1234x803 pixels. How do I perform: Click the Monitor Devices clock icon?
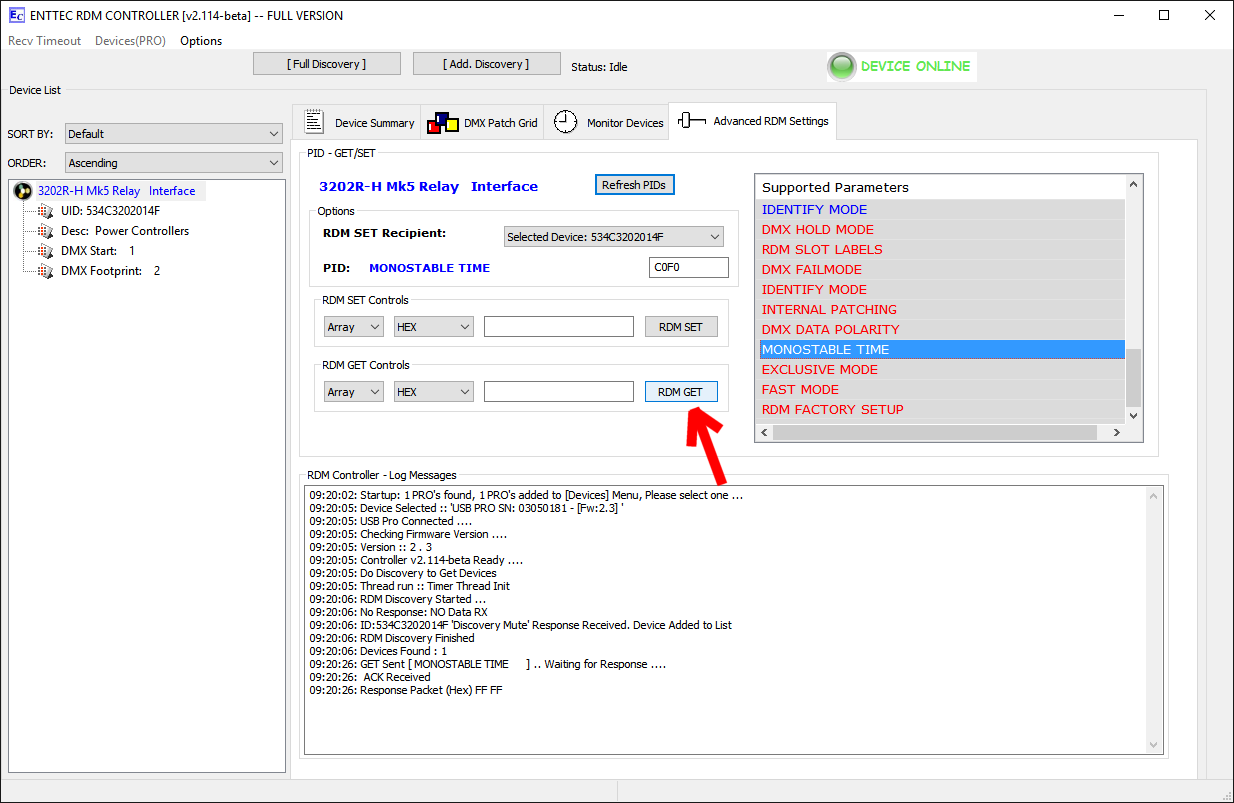566,122
